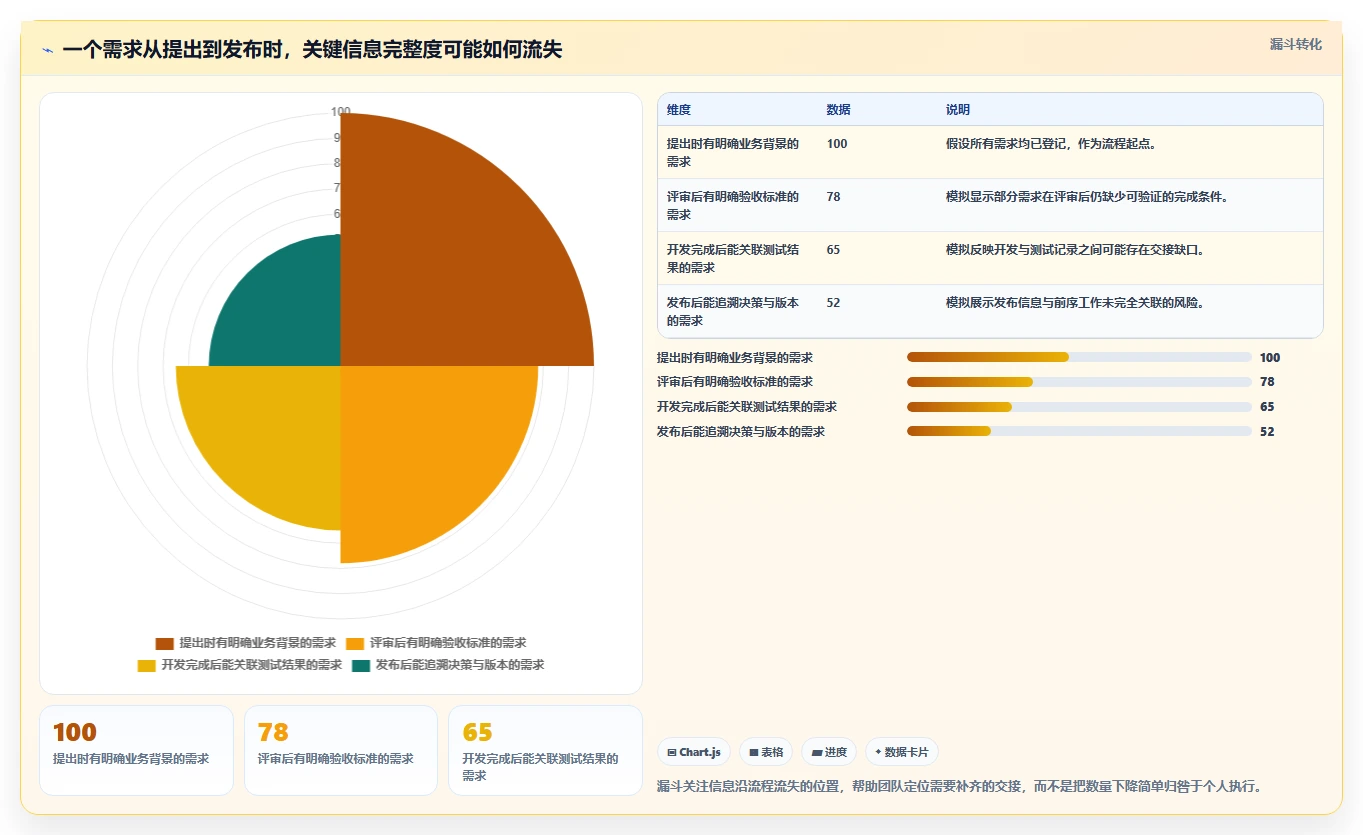Select the Chart.js tag chip
The height and width of the screenshot is (835, 1363).
point(694,752)
